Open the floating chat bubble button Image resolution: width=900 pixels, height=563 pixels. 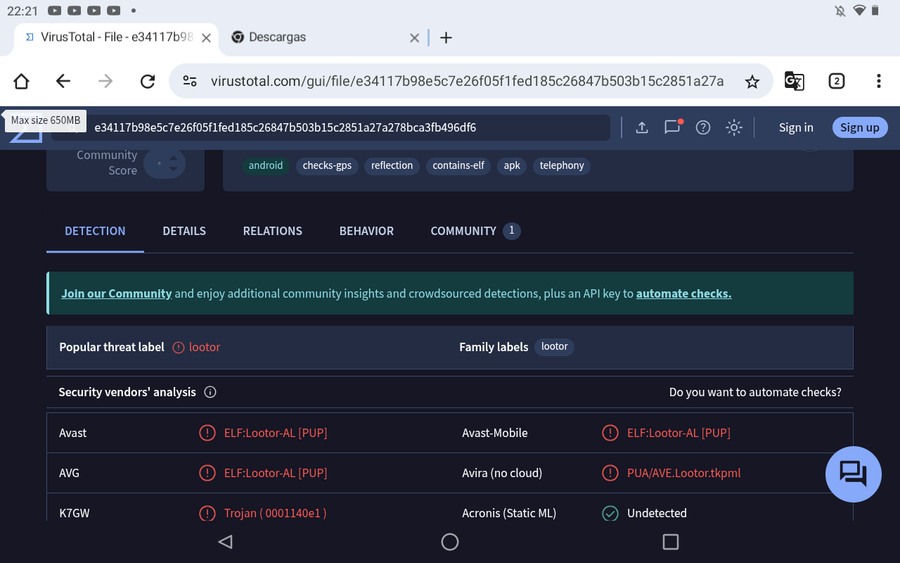852,473
